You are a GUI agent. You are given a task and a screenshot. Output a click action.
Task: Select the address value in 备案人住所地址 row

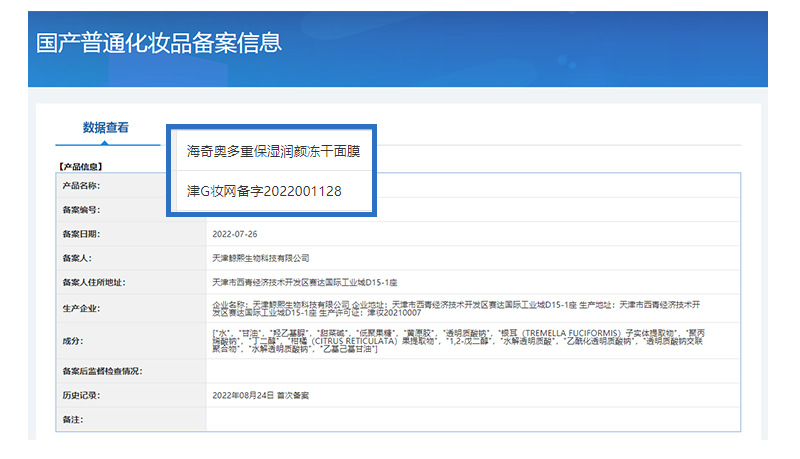[x=305, y=283]
